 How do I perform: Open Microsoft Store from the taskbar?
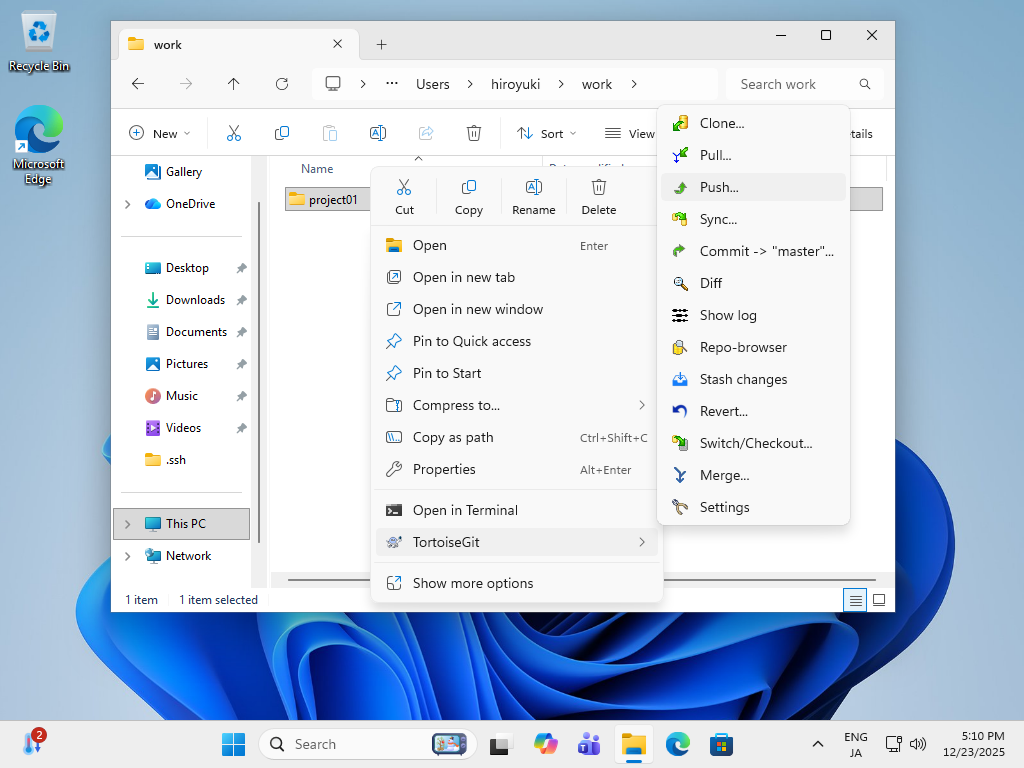722,744
